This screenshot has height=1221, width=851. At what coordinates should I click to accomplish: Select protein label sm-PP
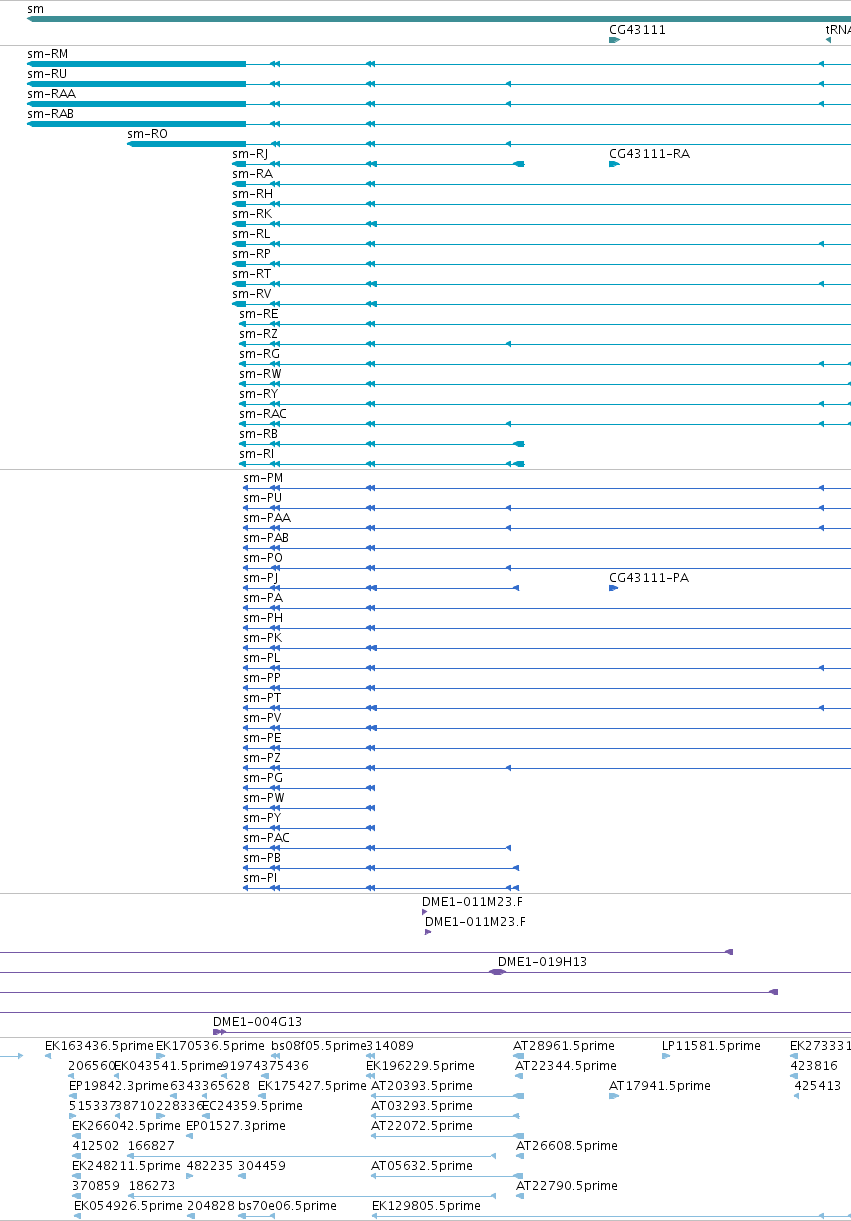coord(262,678)
